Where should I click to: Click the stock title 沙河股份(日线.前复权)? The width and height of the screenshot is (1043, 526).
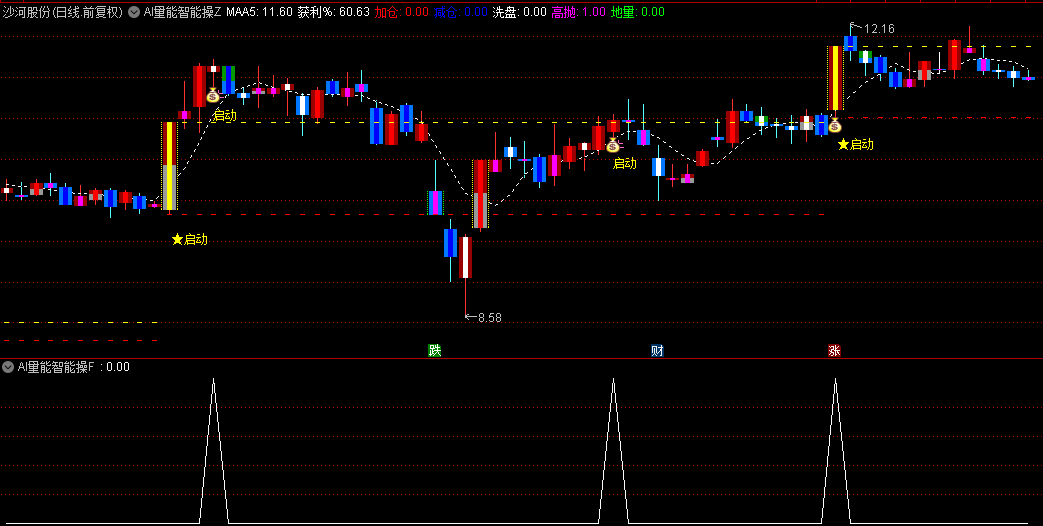63,12
